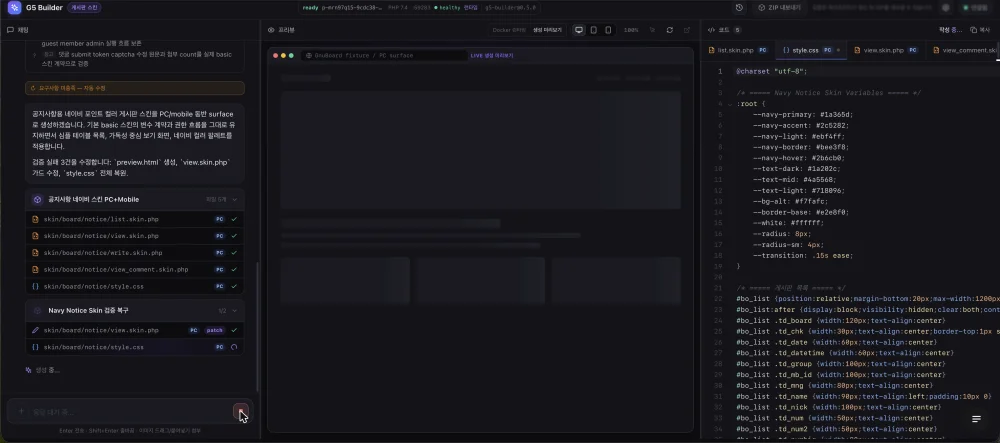Click the stop generation button in chat input
The height and width of the screenshot is (443, 1000).
click(x=240, y=411)
